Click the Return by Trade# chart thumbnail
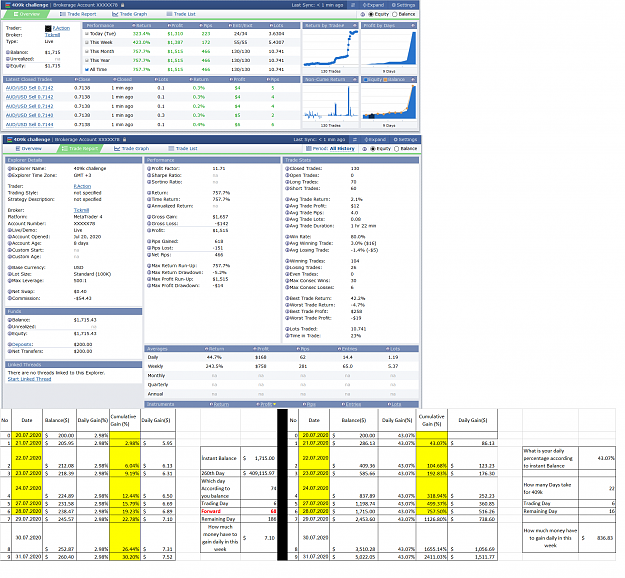This screenshot has height=578, width=625. tap(330, 49)
